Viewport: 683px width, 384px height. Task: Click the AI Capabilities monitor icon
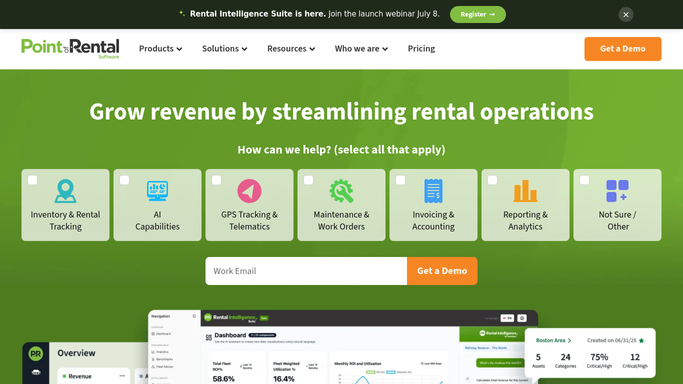coord(157,191)
